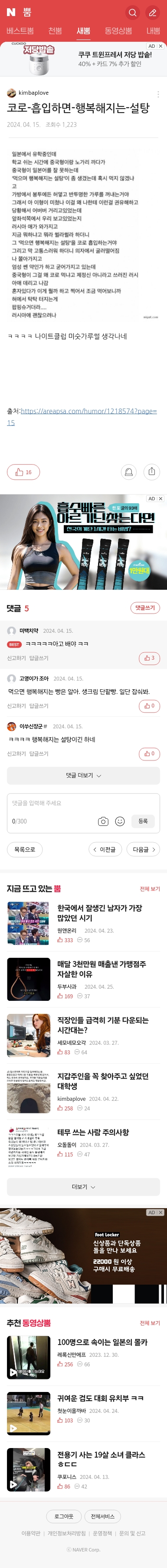Like the comment by 고영이가 조아
Screen dimensions: 167x1568
click(149, 706)
